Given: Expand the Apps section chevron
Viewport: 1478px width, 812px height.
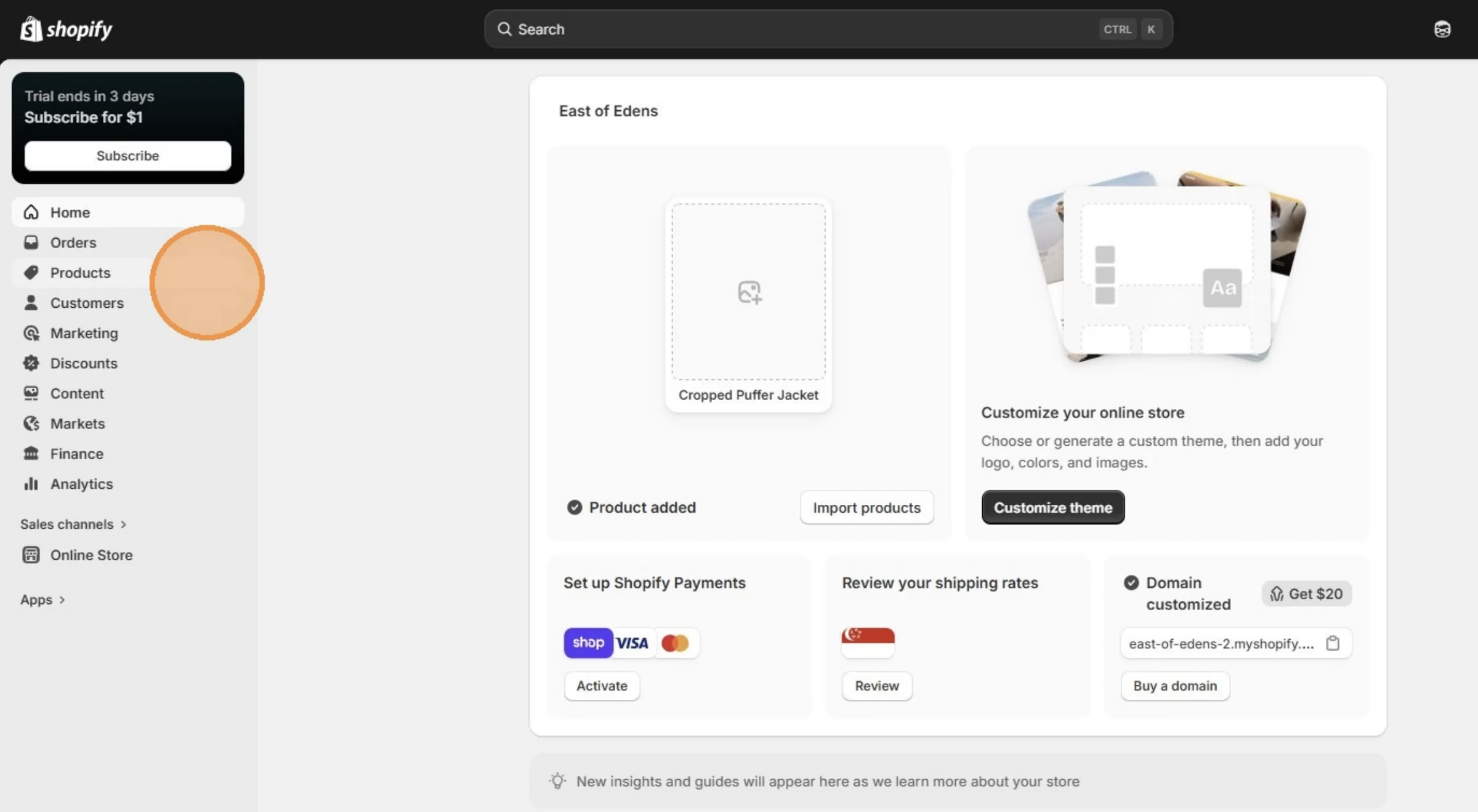Looking at the screenshot, I should [62, 600].
